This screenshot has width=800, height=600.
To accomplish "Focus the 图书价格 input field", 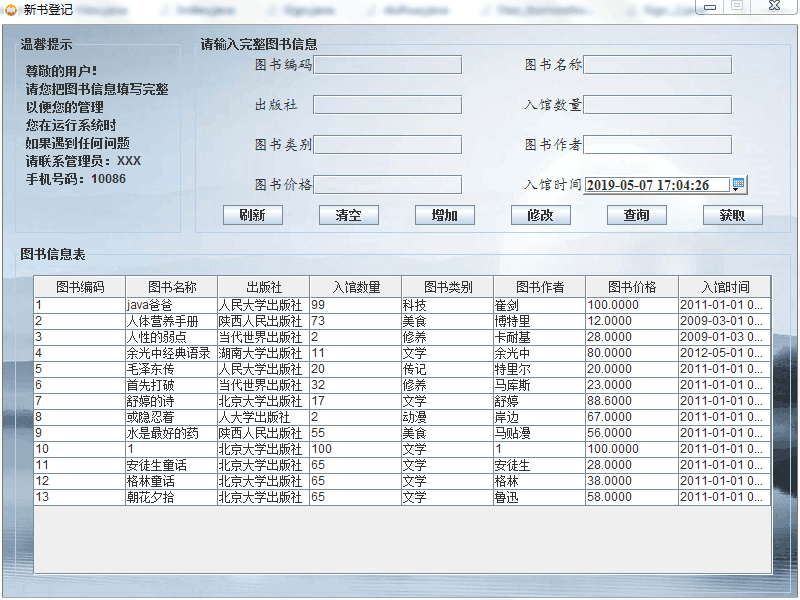I will (x=388, y=184).
